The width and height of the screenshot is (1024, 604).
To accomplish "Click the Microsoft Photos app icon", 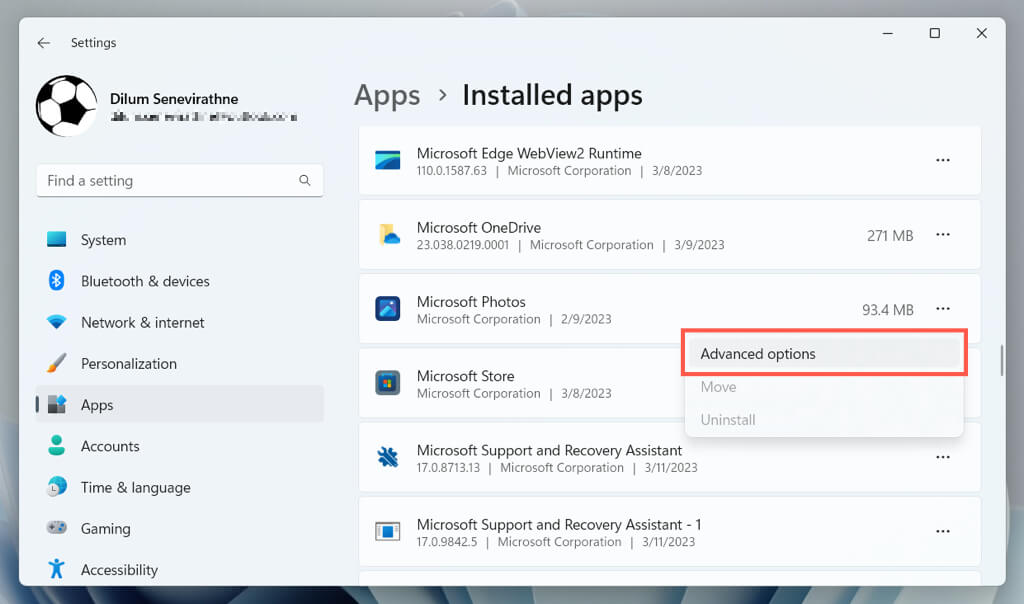I will coord(388,309).
